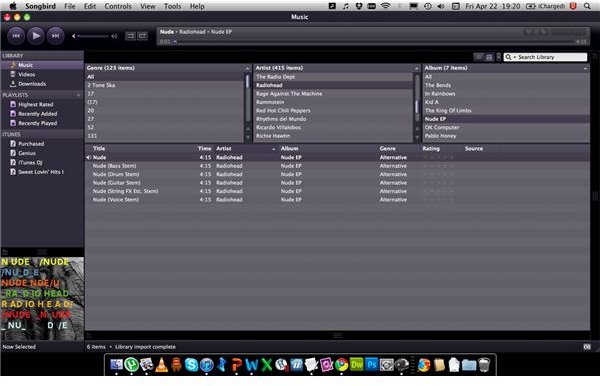Screen dimensions: 600x386
Task: Open the Highest Rated playlist
Action: coord(42,104)
